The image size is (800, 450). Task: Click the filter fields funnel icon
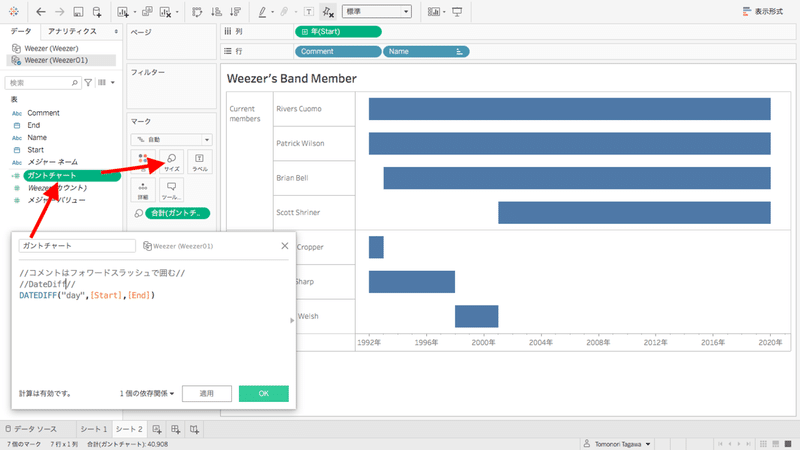click(88, 82)
